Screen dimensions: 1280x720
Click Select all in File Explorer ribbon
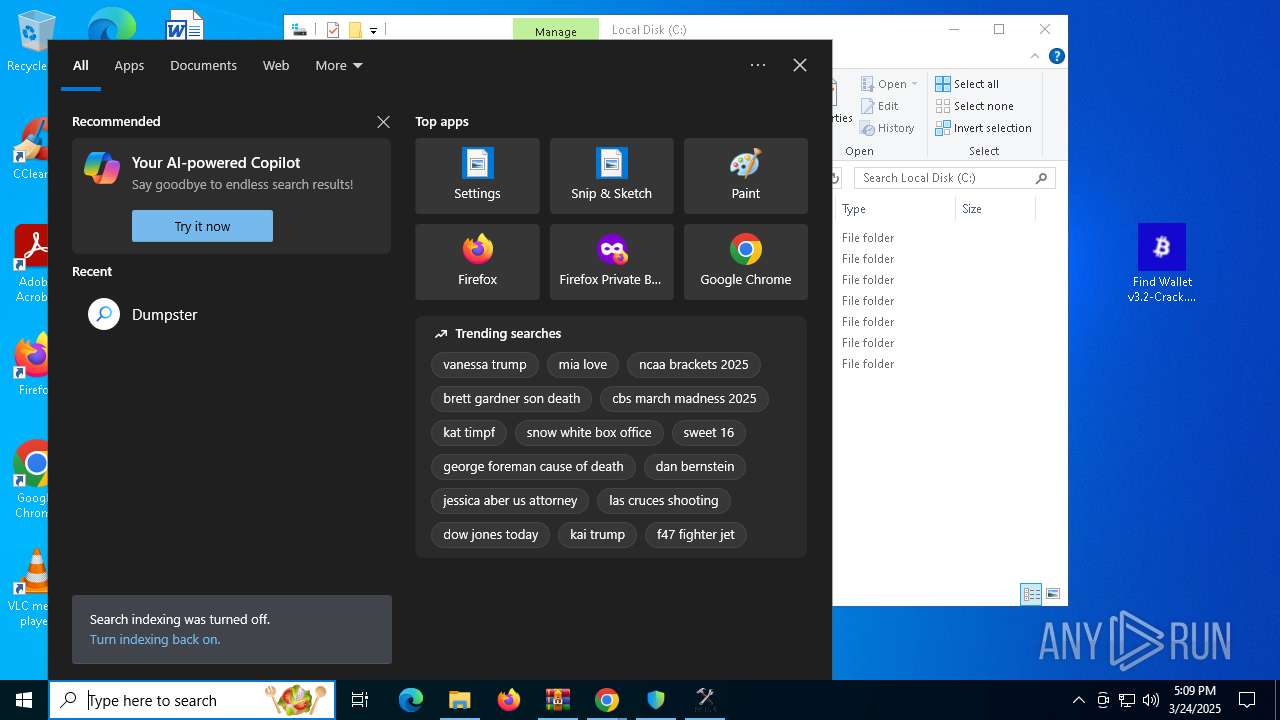click(x=967, y=84)
